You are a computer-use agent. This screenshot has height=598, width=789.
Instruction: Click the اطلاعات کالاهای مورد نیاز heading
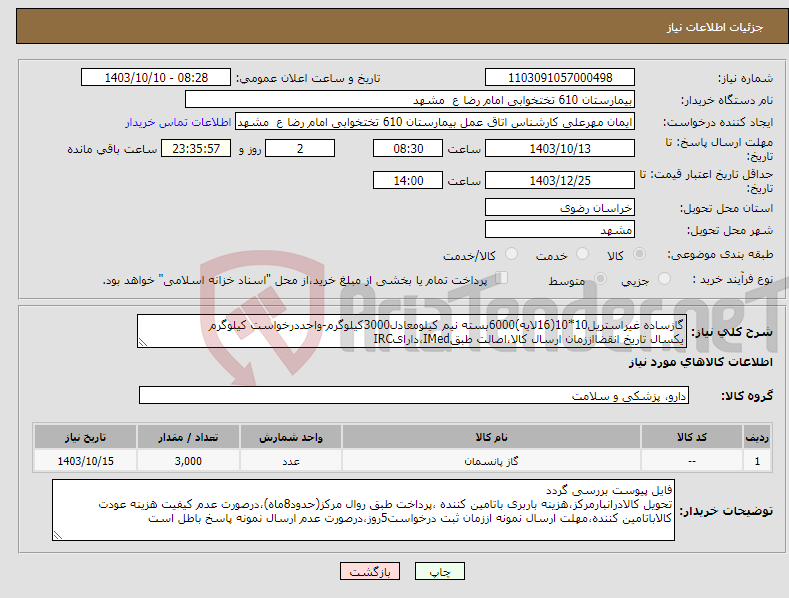point(700,362)
